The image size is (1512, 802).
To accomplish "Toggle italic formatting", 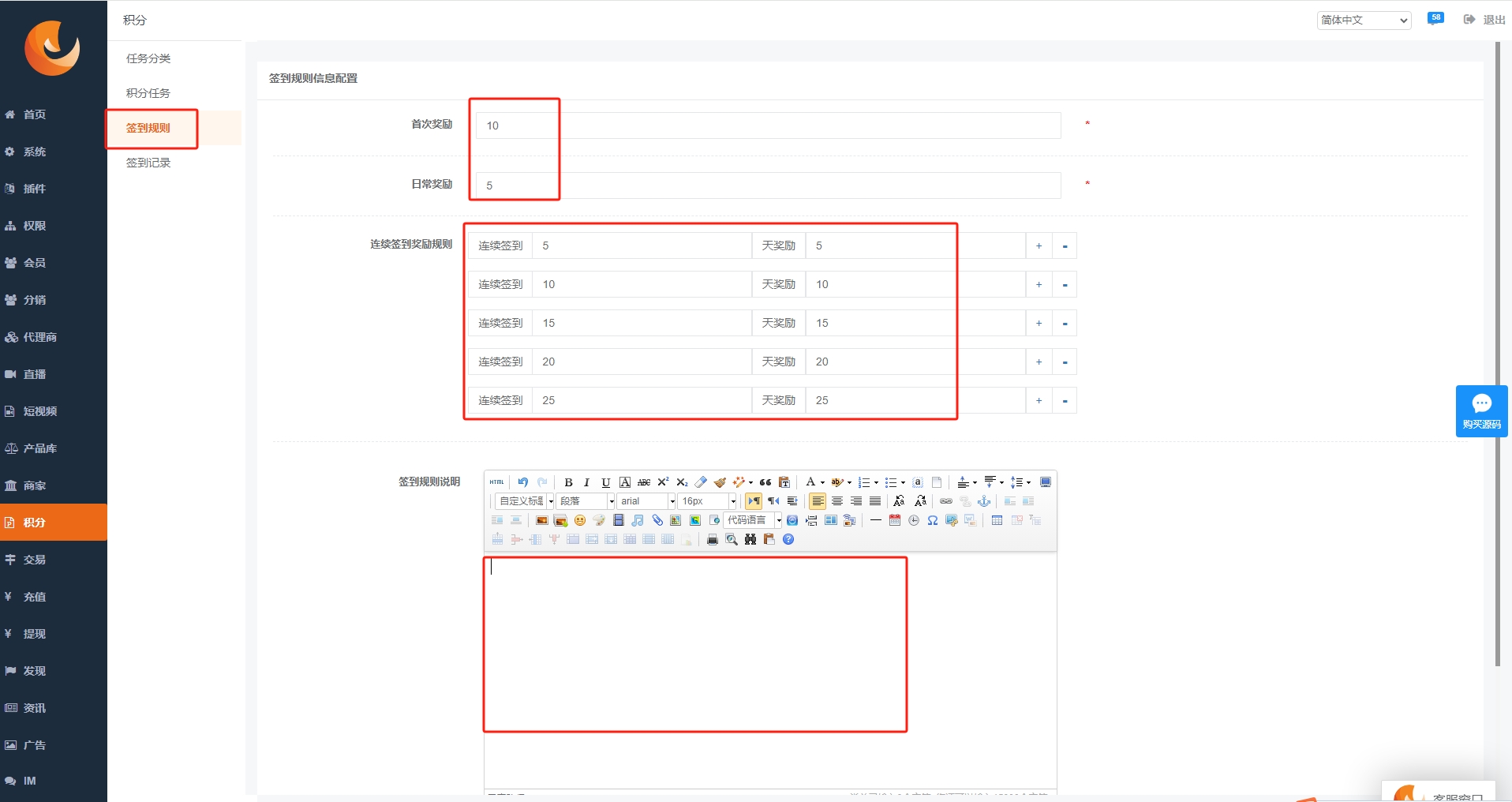I will tap(586, 482).
